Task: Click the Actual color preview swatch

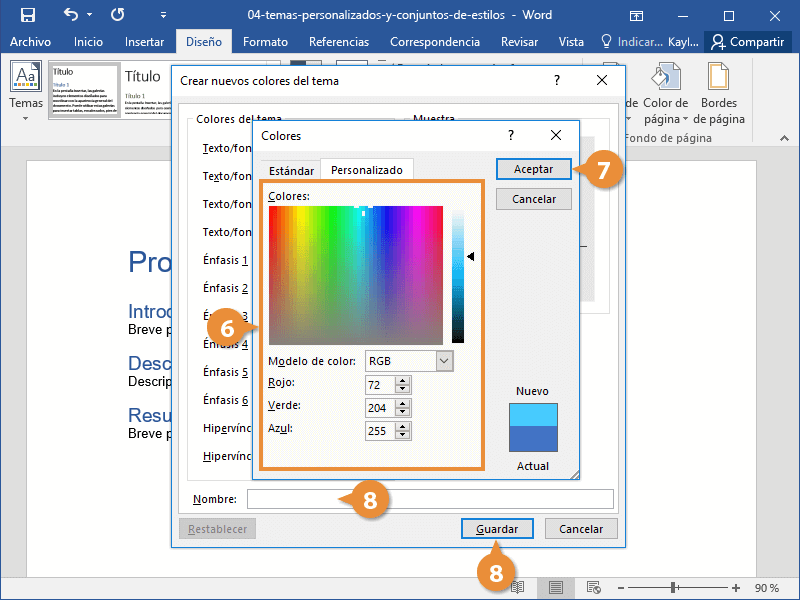Action: pyautogui.click(x=533, y=439)
